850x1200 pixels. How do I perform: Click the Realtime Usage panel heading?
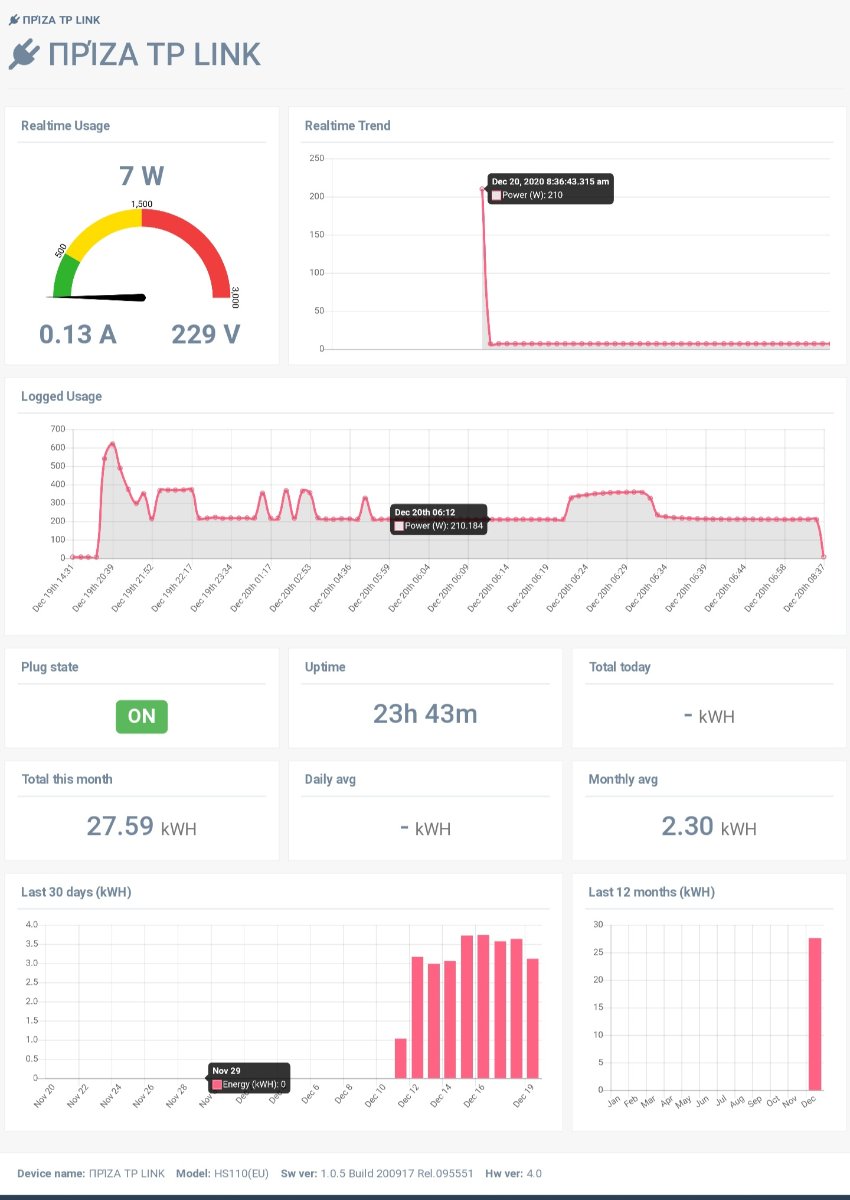point(66,126)
